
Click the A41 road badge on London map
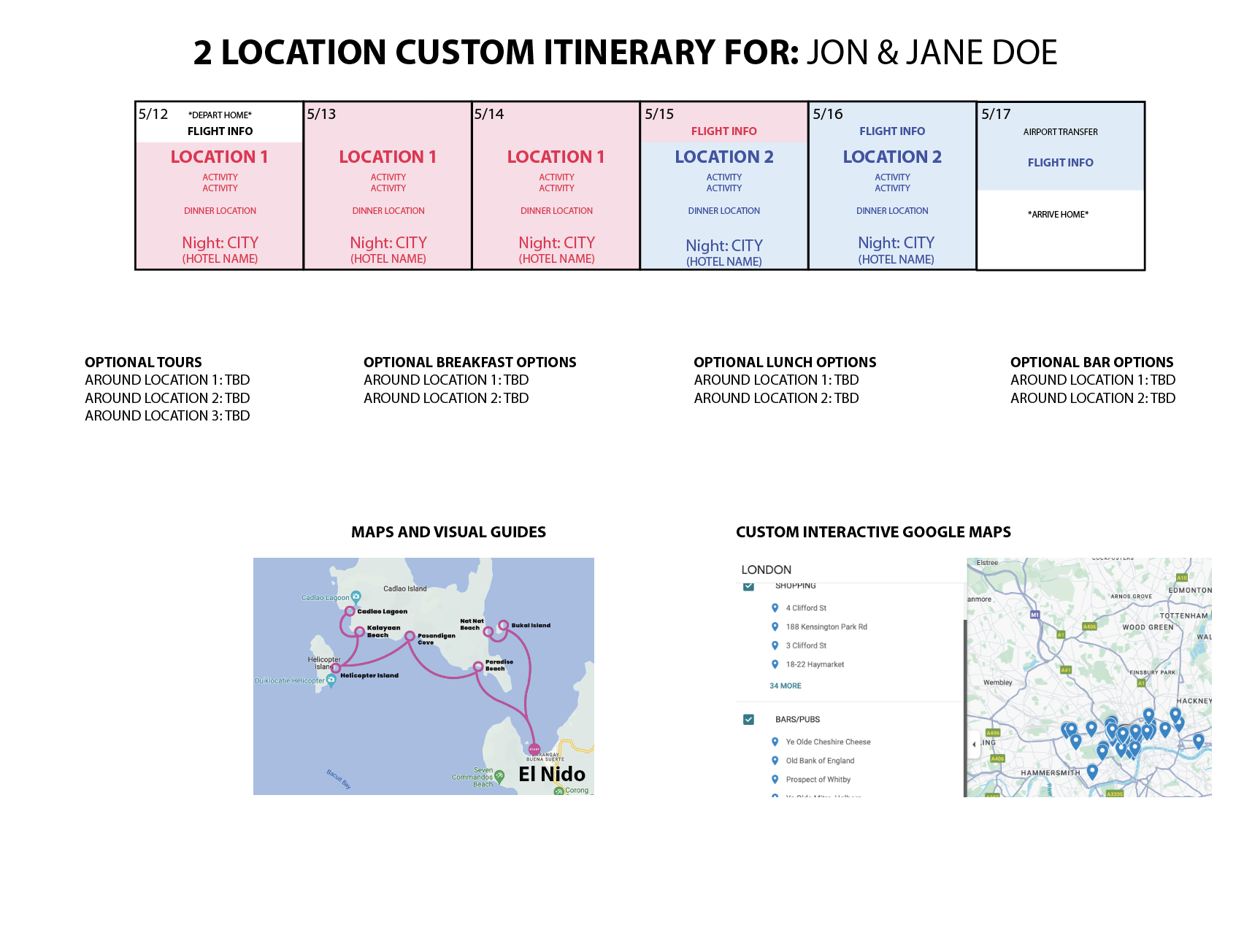tap(1066, 669)
